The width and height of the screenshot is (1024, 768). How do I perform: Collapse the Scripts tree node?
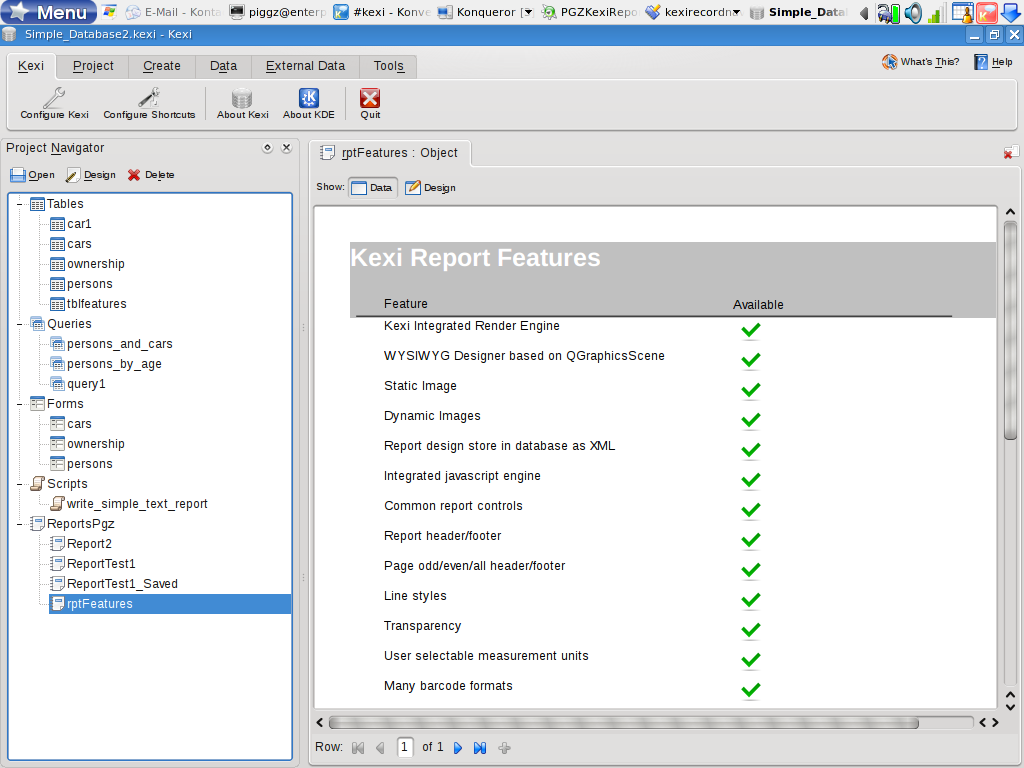click(20, 484)
